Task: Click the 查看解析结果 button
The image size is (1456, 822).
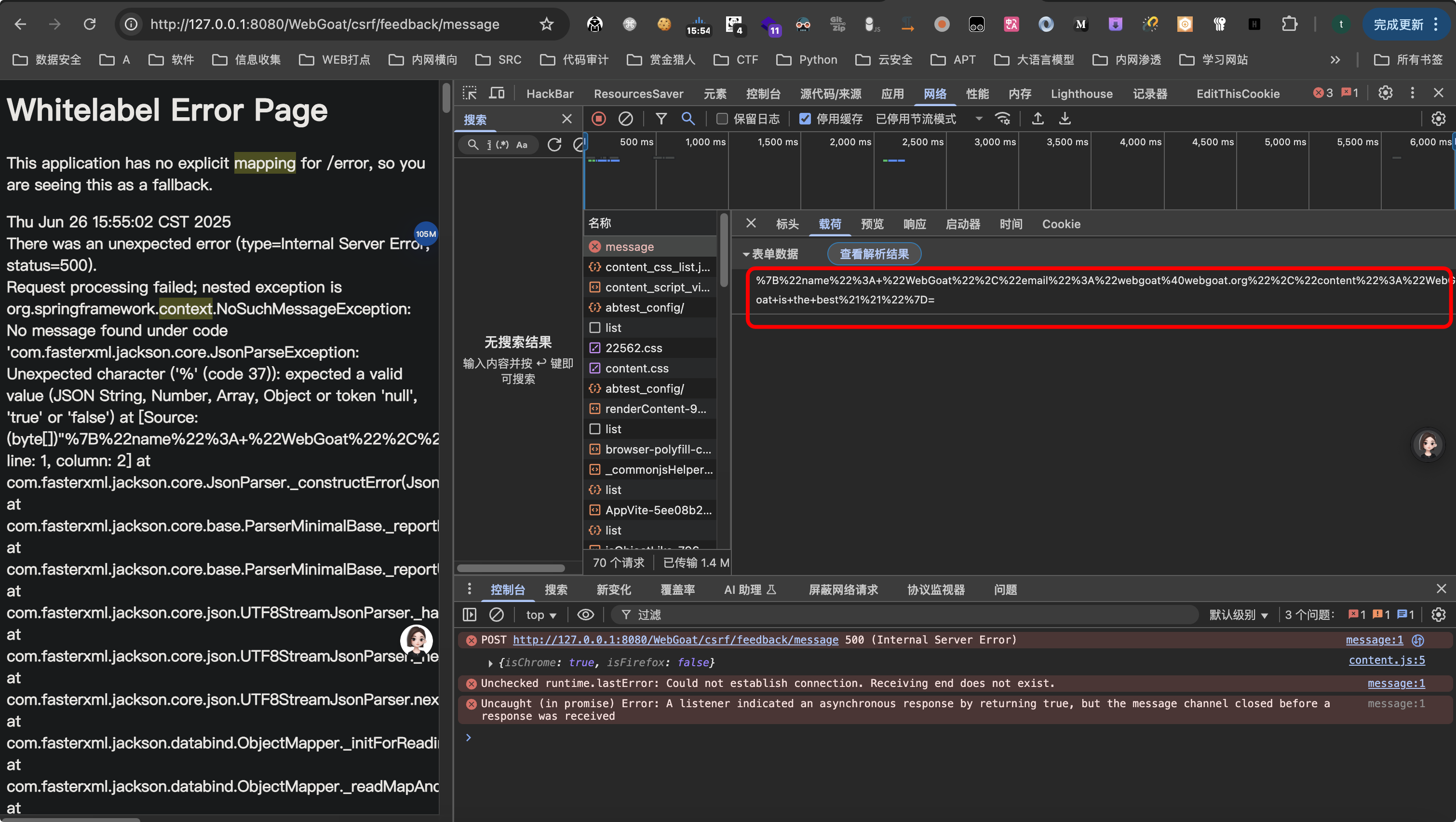Action: (x=874, y=254)
